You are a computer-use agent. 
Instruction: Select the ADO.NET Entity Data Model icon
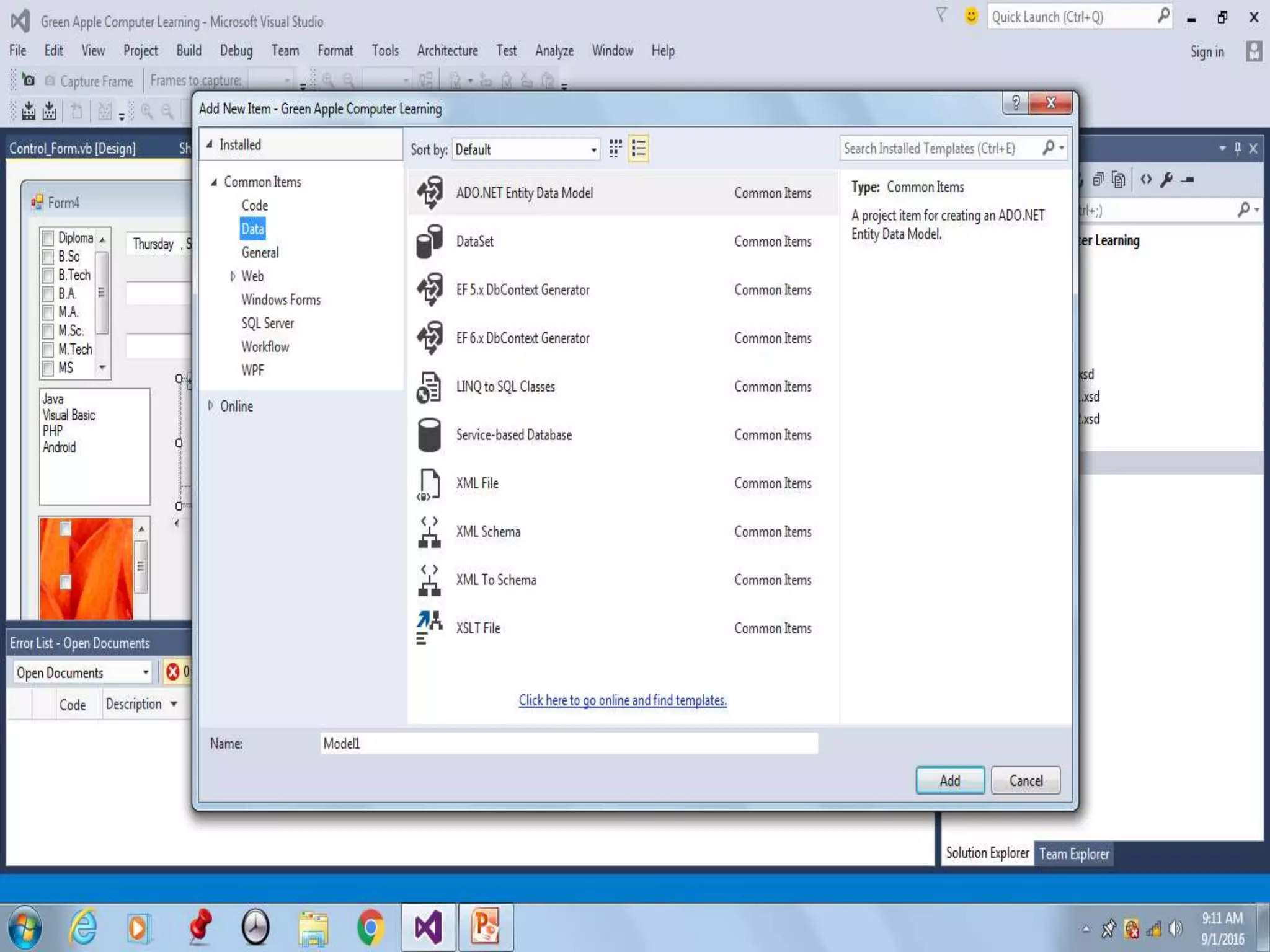pyautogui.click(x=429, y=193)
